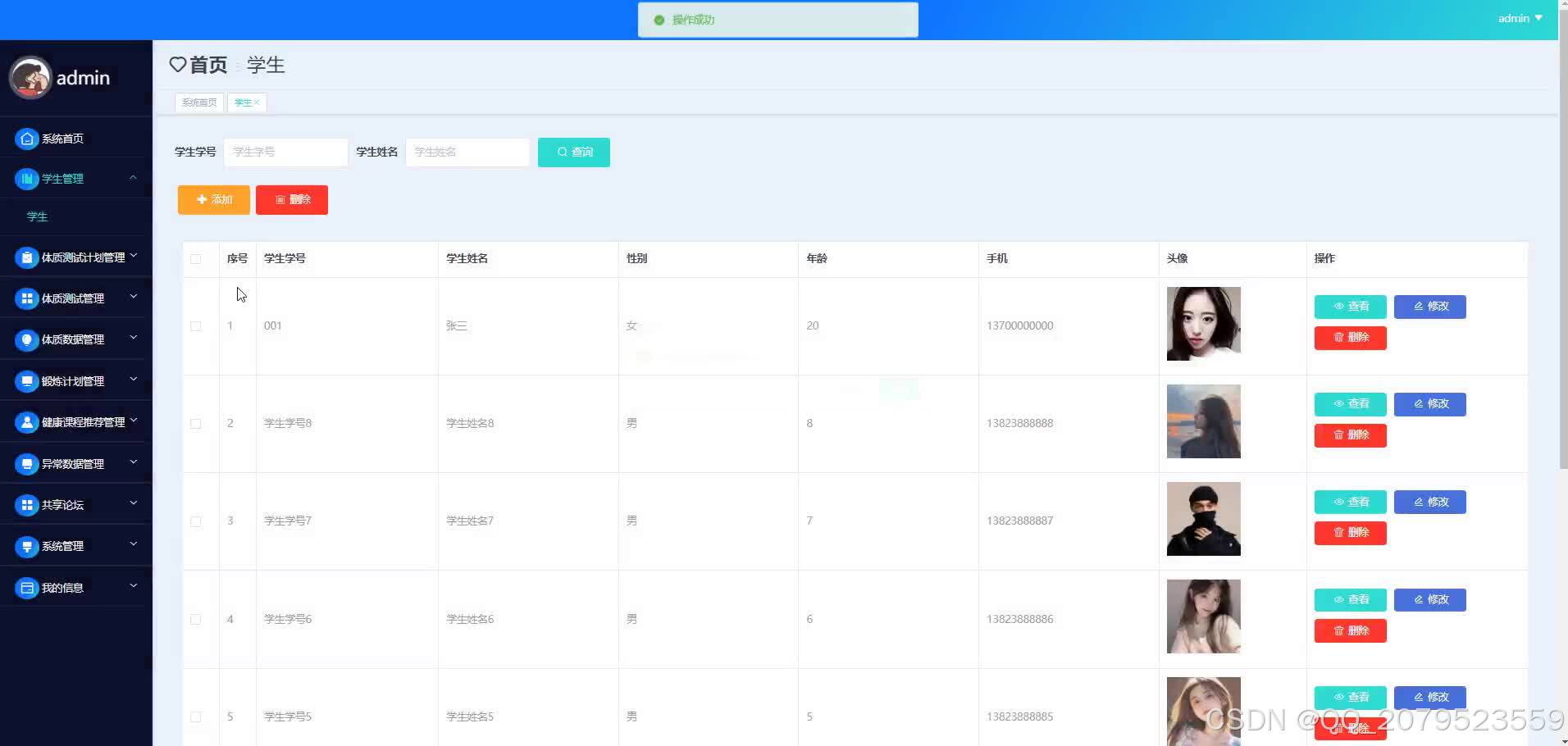This screenshot has width=1568, height=746.
Task: Click the red 删除 button above table
Action: tap(292, 200)
